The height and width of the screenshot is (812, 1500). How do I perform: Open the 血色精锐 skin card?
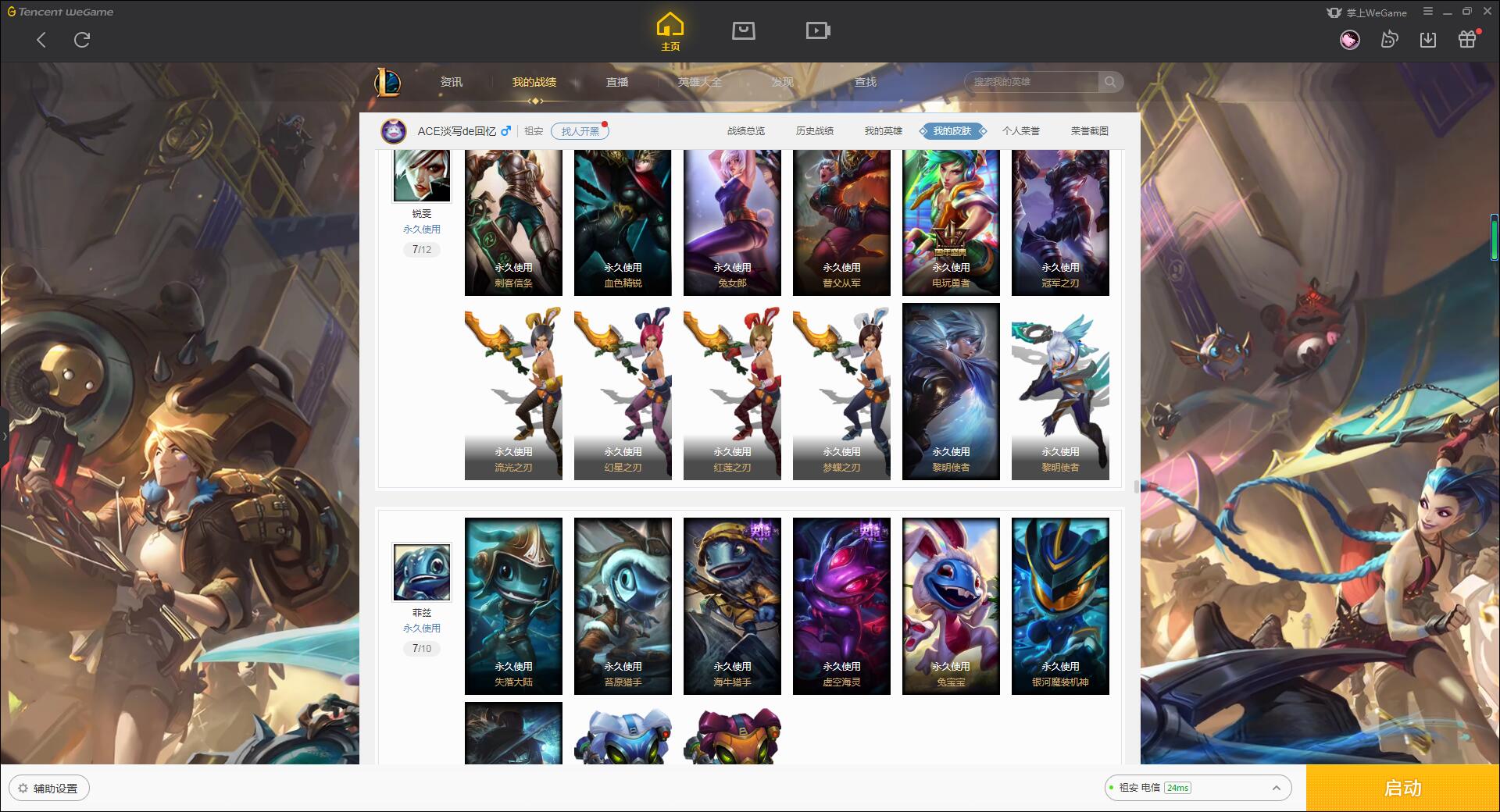click(x=623, y=223)
